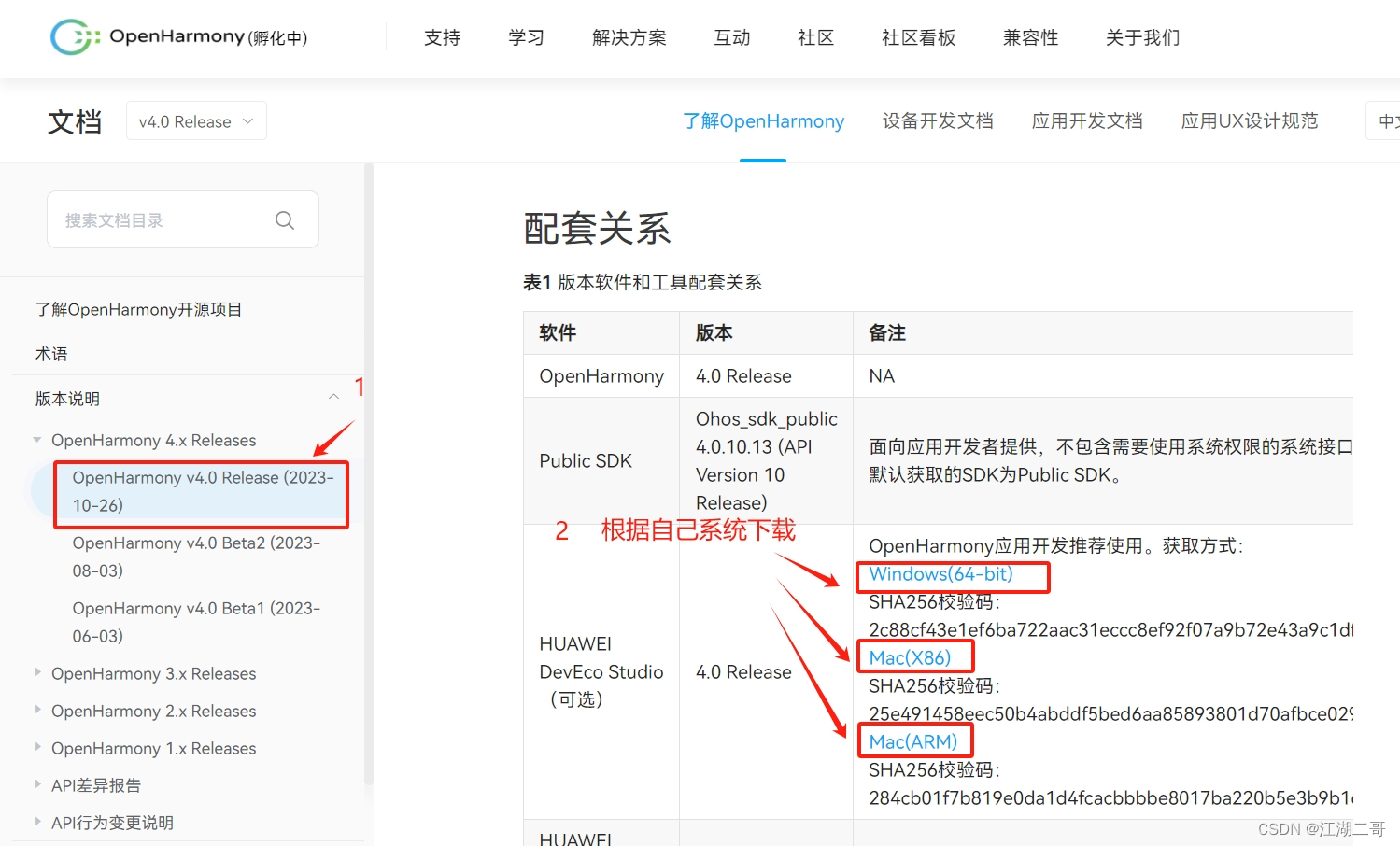Click the sidebar vertical scrollbar

[369, 474]
